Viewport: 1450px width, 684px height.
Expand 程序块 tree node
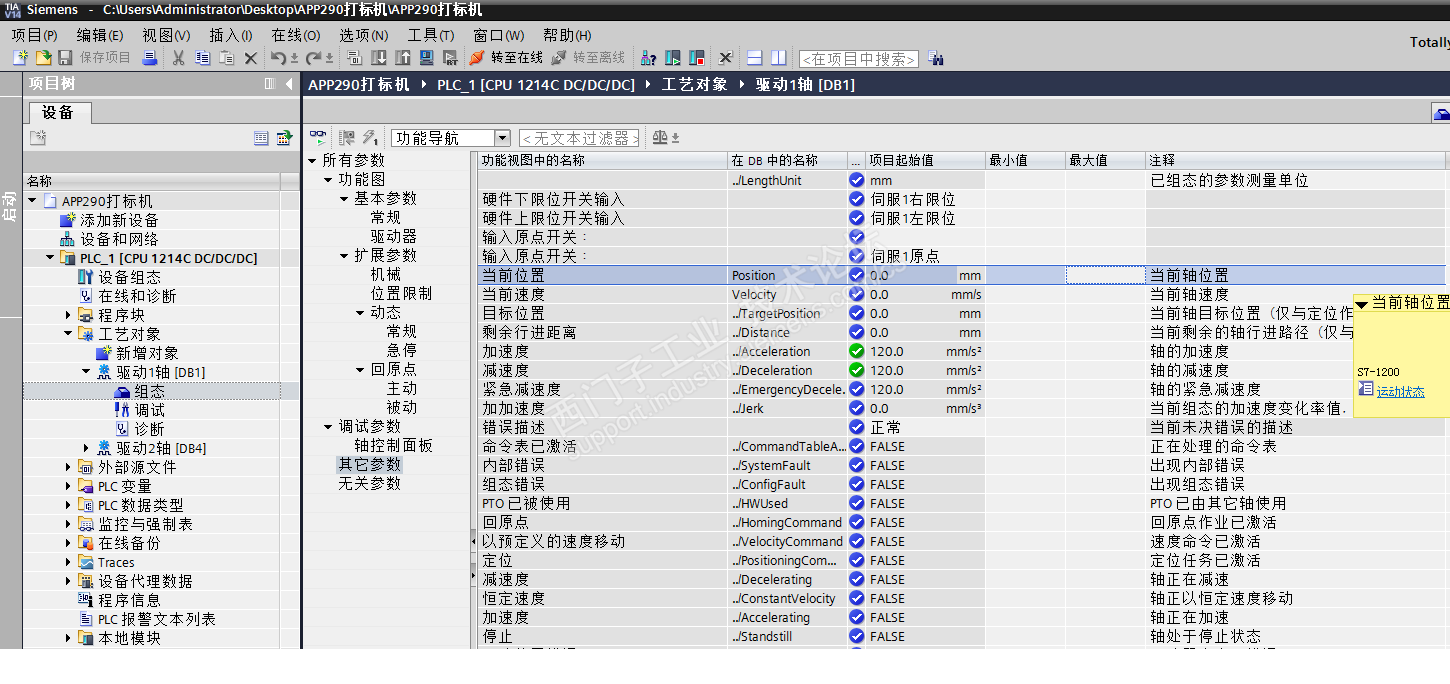(x=68, y=315)
